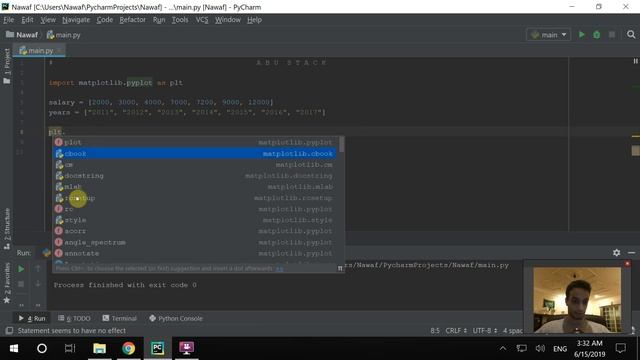Screen dimensions: 640x360
Task: Rerun main with Run panel green arrow
Action: click(x=21, y=269)
